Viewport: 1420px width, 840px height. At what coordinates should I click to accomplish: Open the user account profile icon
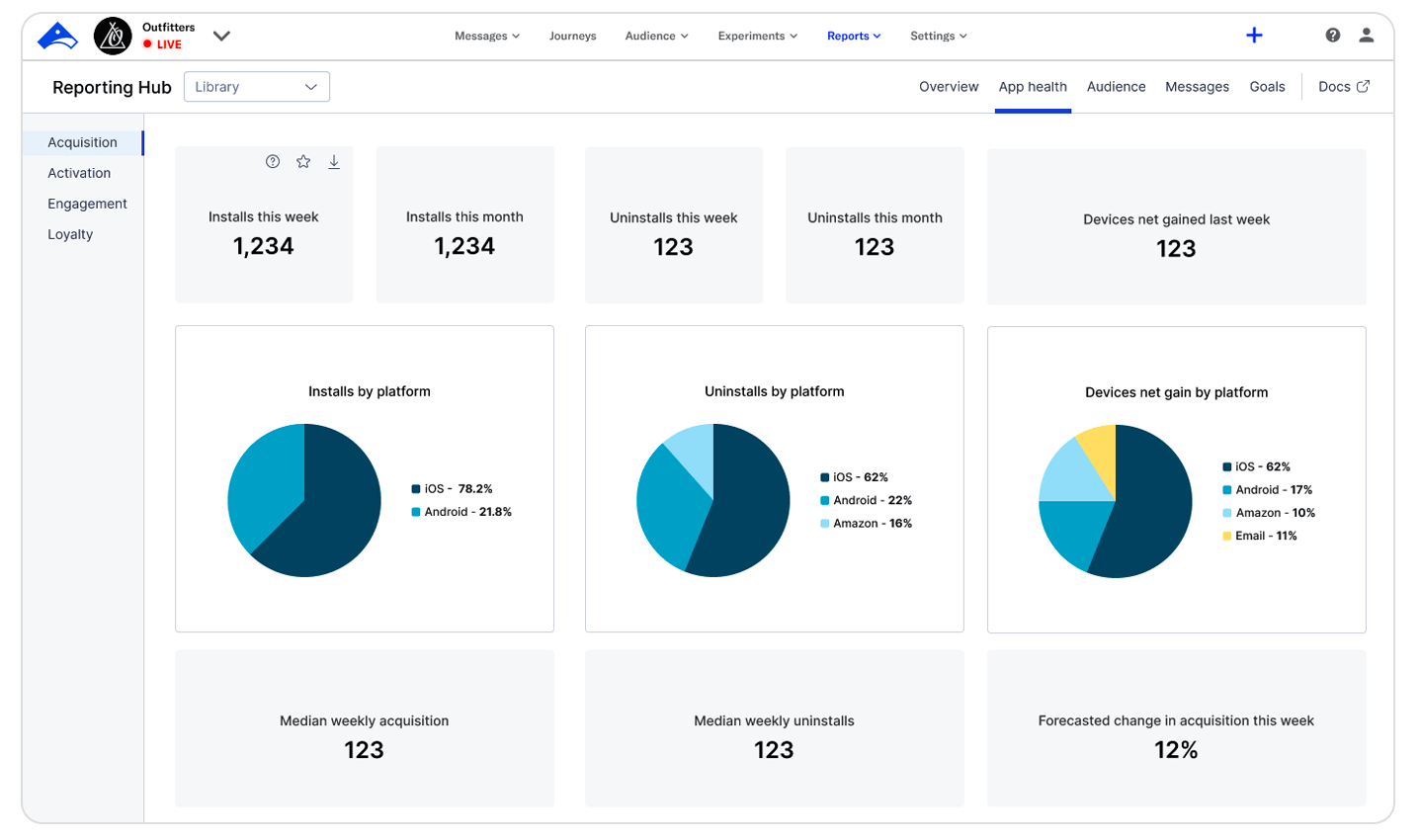[1367, 36]
